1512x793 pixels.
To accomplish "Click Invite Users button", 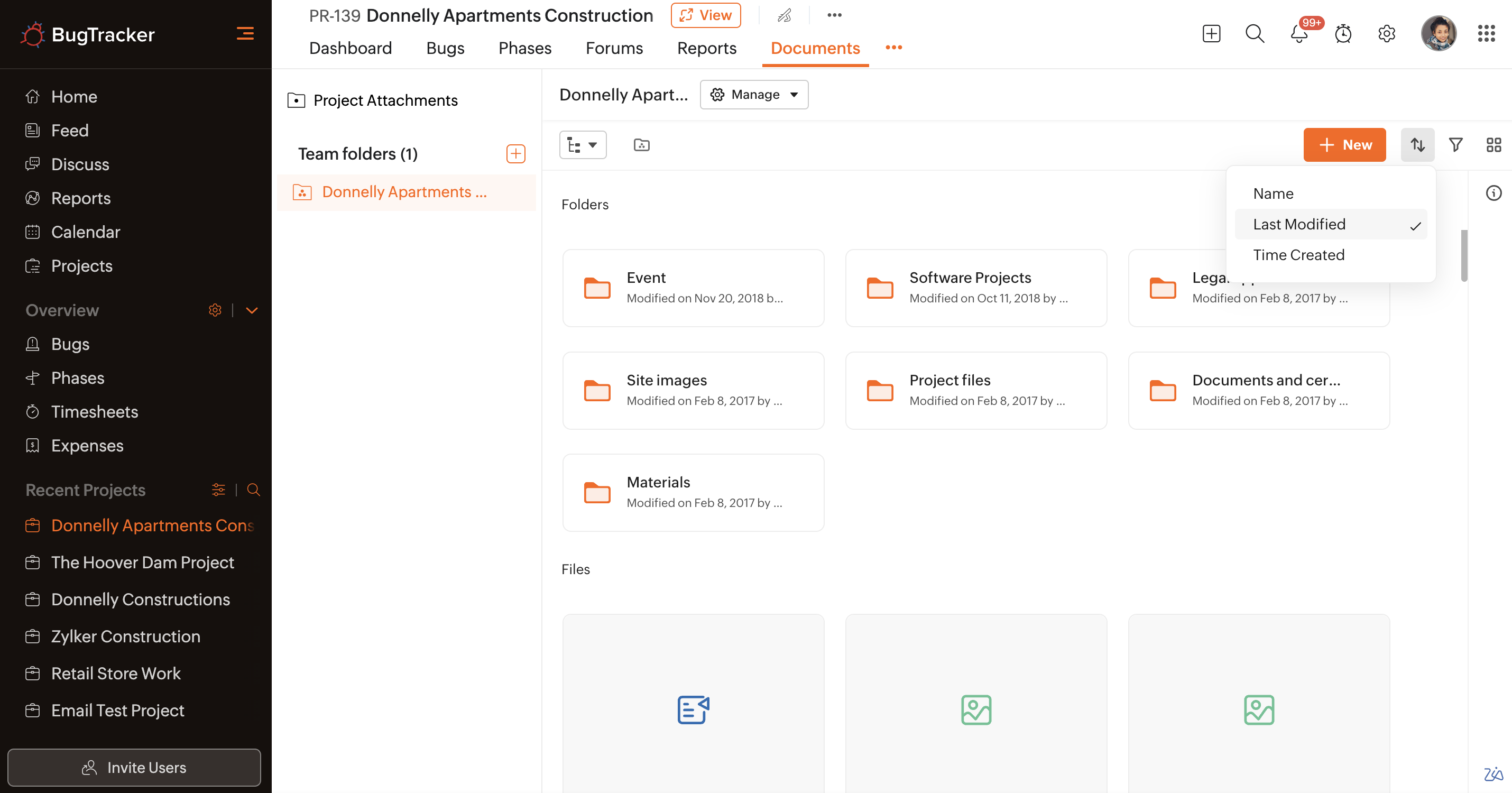I will tap(134, 767).
